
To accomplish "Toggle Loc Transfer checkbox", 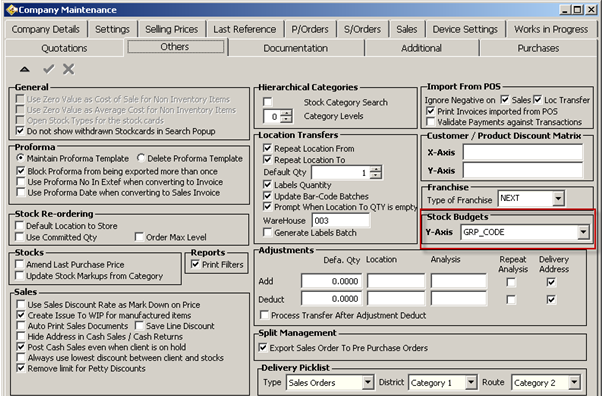I will [x=538, y=100].
